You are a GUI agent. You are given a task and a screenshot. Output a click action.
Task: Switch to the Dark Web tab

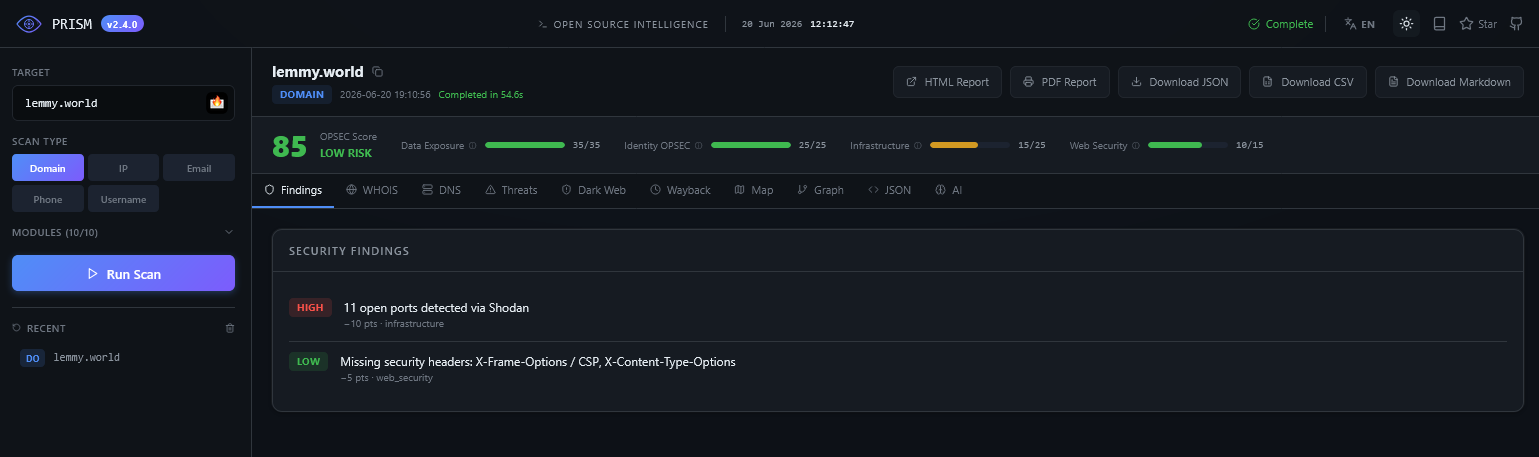click(594, 190)
